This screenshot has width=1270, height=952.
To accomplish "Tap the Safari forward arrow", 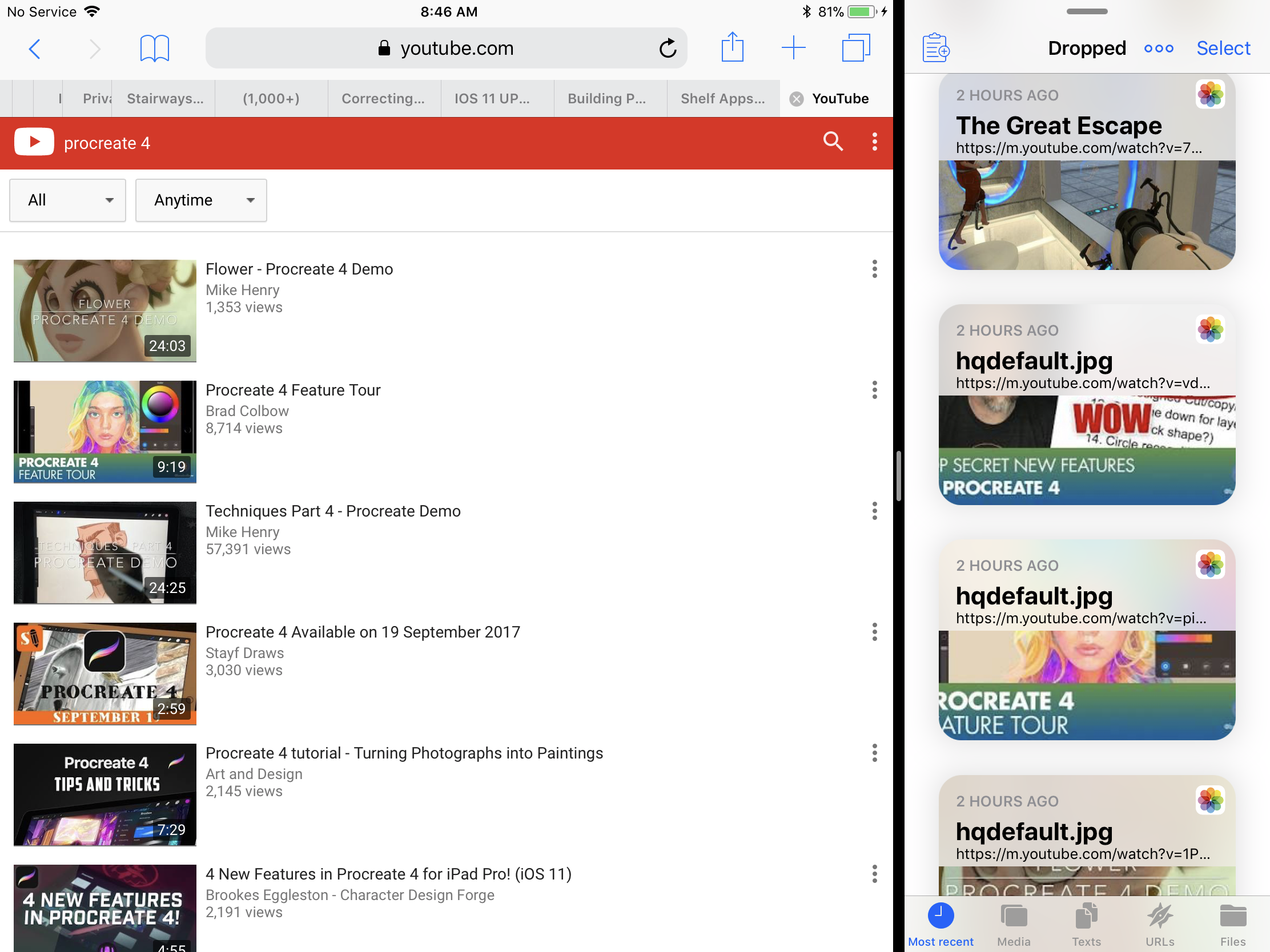I will coord(95,49).
